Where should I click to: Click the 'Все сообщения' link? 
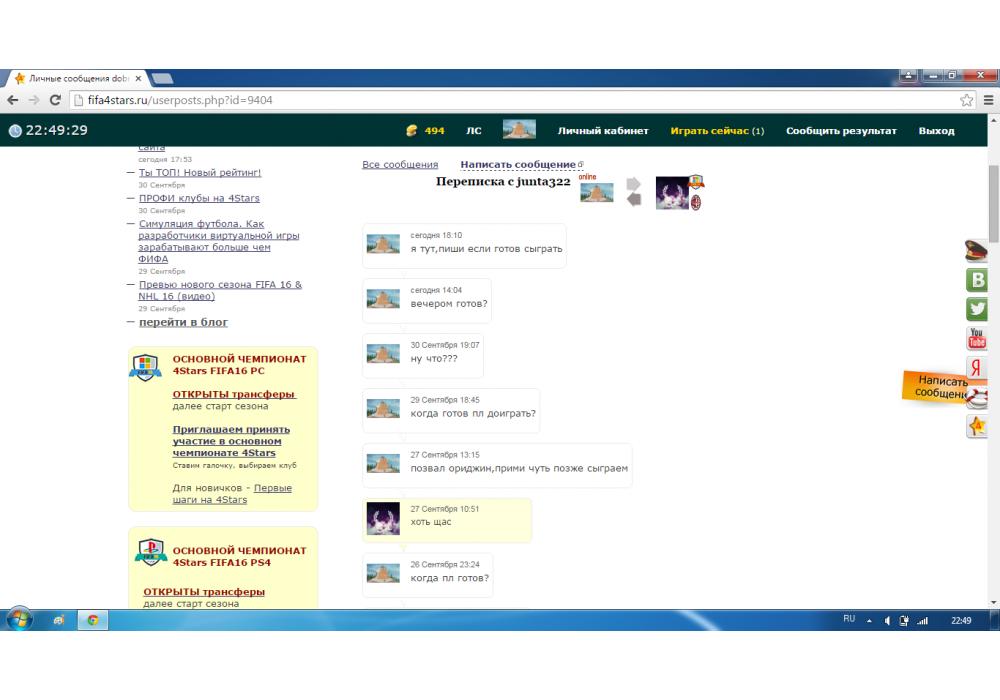[x=400, y=165]
